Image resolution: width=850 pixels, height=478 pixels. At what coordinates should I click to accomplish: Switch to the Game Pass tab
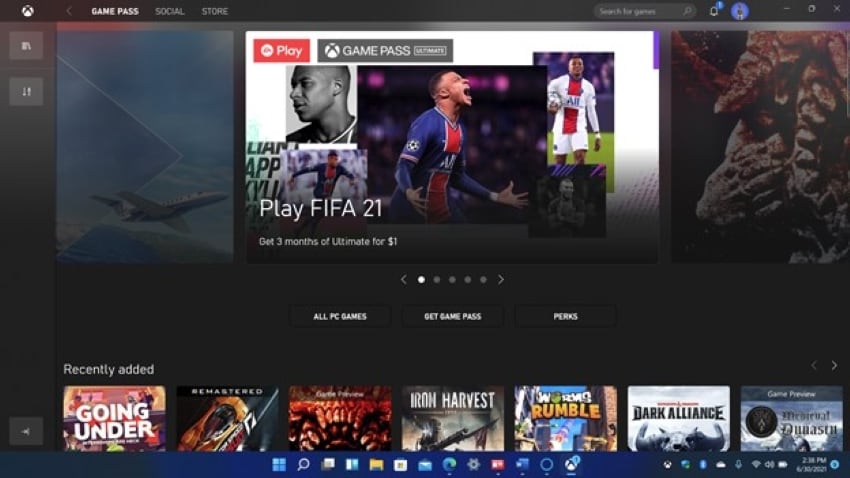(x=115, y=11)
